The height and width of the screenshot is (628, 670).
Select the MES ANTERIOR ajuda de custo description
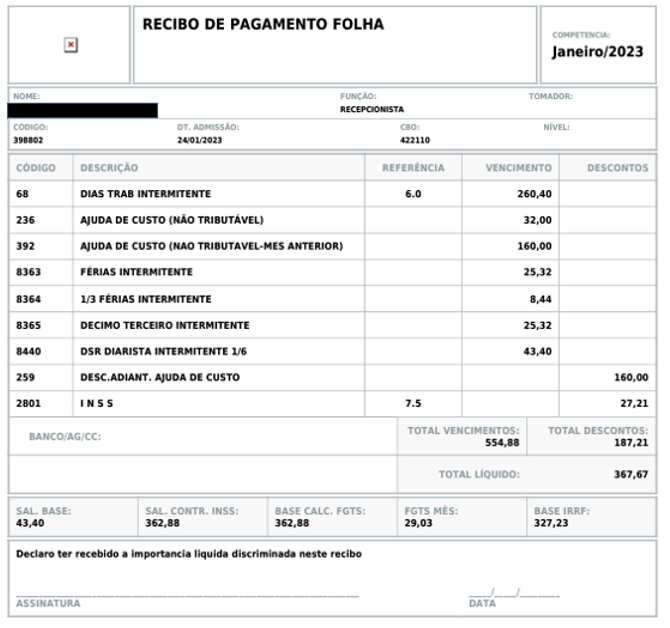click(212, 246)
